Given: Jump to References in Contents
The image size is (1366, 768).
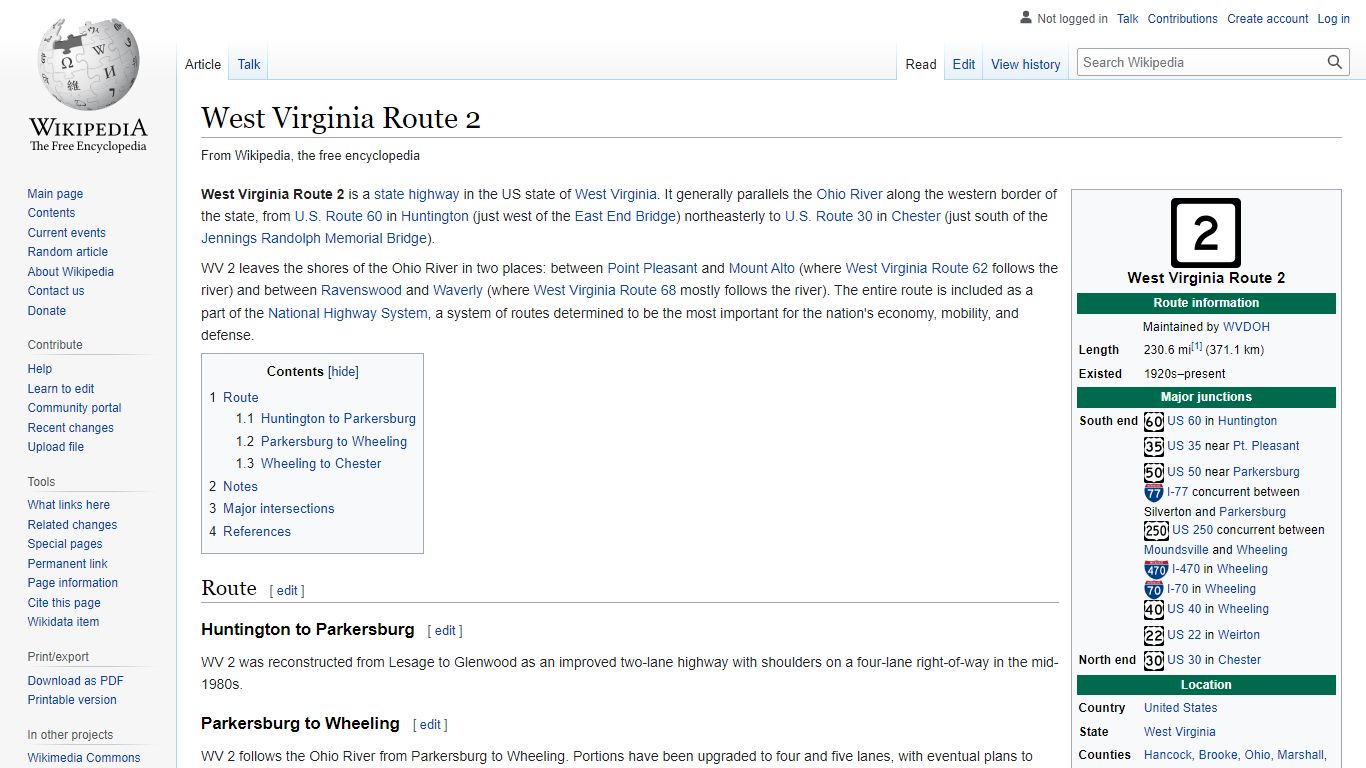Looking at the screenshot, I should [257, 531].
